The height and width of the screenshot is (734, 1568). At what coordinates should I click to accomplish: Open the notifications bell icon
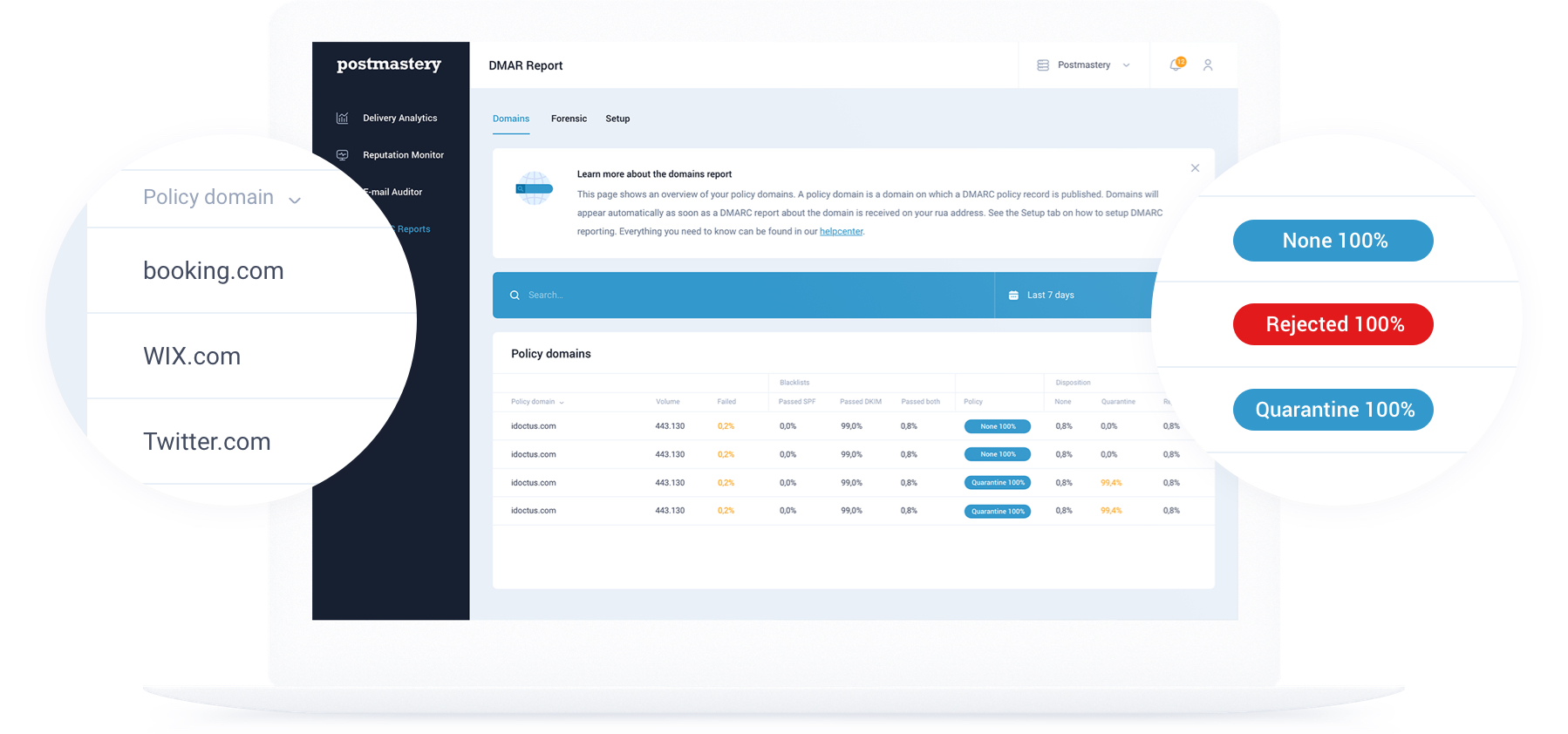(x=1176, y=65)
